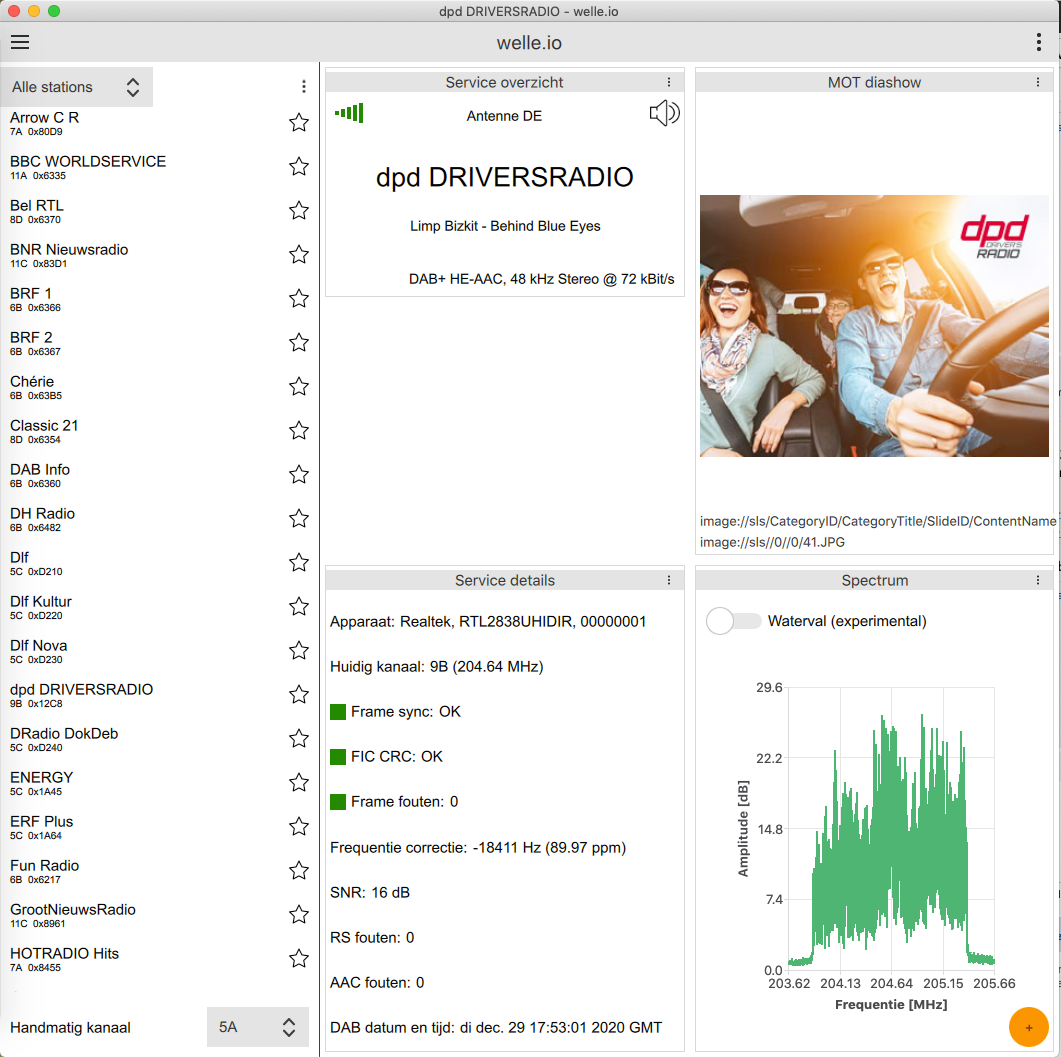Star the Dlf Nova station
Image resolution: width=1061 pixels, height=1057 pixels.
coord(299,650)
